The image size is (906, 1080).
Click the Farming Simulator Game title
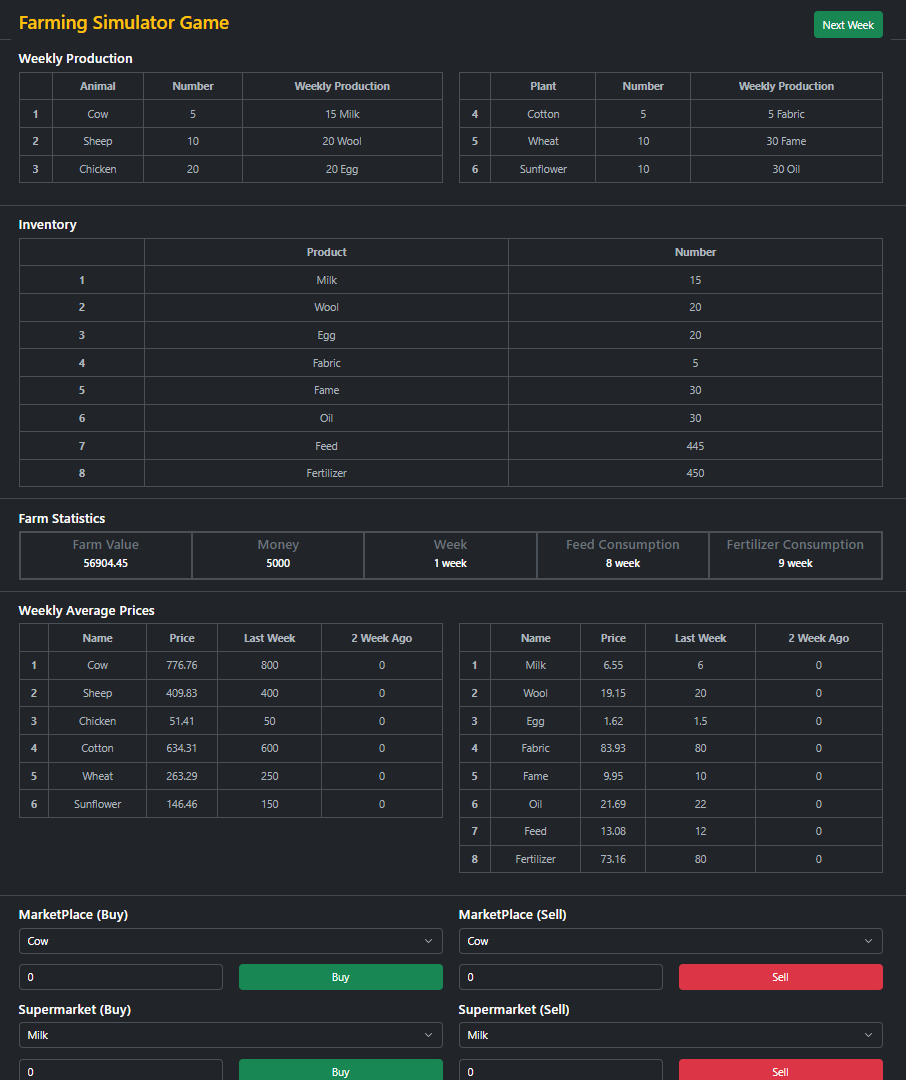(123, 23)
